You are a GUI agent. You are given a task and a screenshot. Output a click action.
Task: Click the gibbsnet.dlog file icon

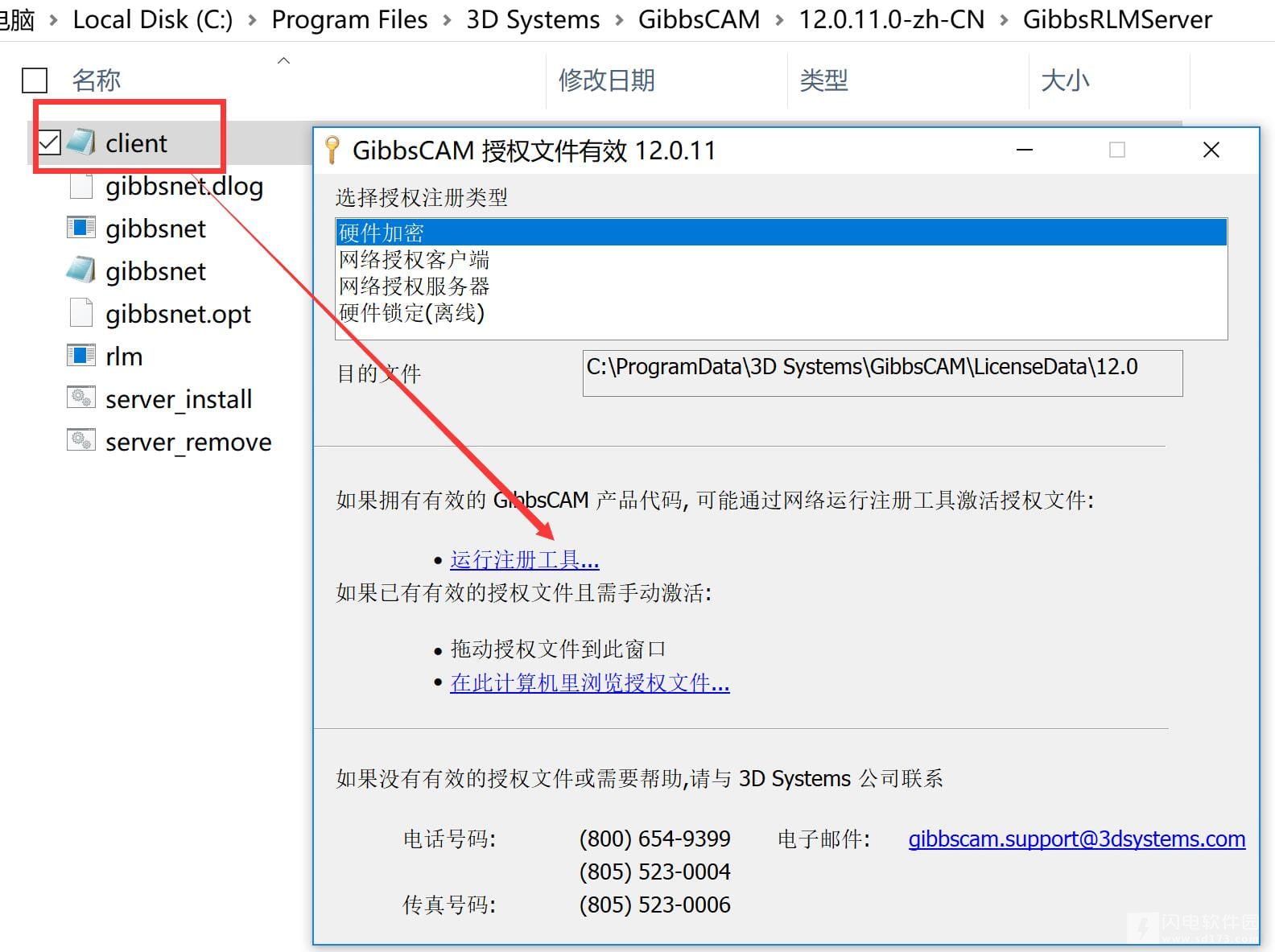[80, 185]
